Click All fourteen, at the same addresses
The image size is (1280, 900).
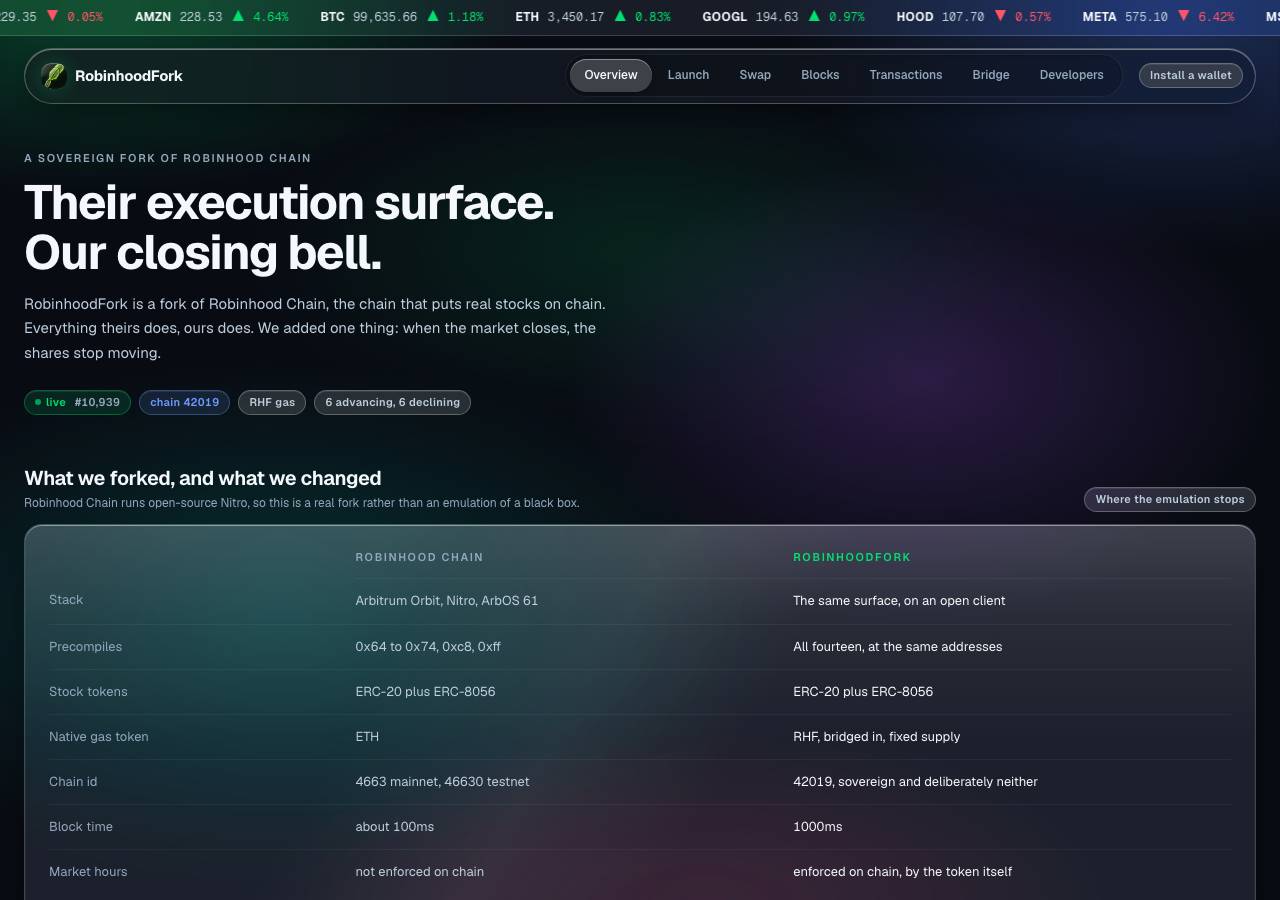tap(898, 647)
